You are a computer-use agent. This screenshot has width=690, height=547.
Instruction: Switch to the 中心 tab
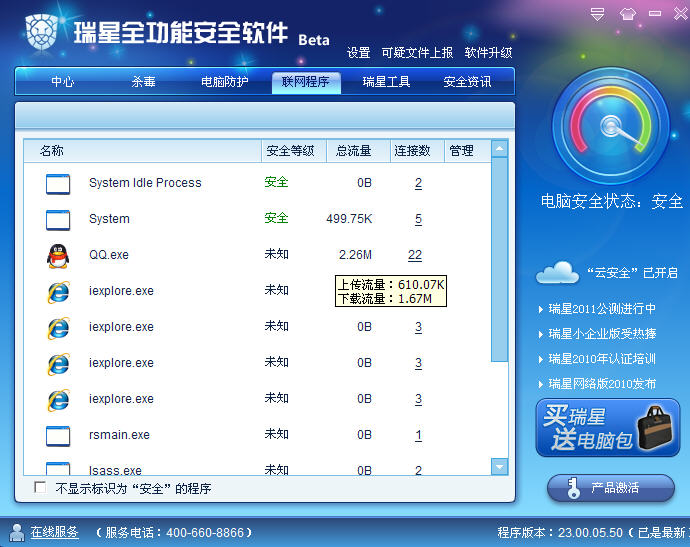(x=62, y=82)
